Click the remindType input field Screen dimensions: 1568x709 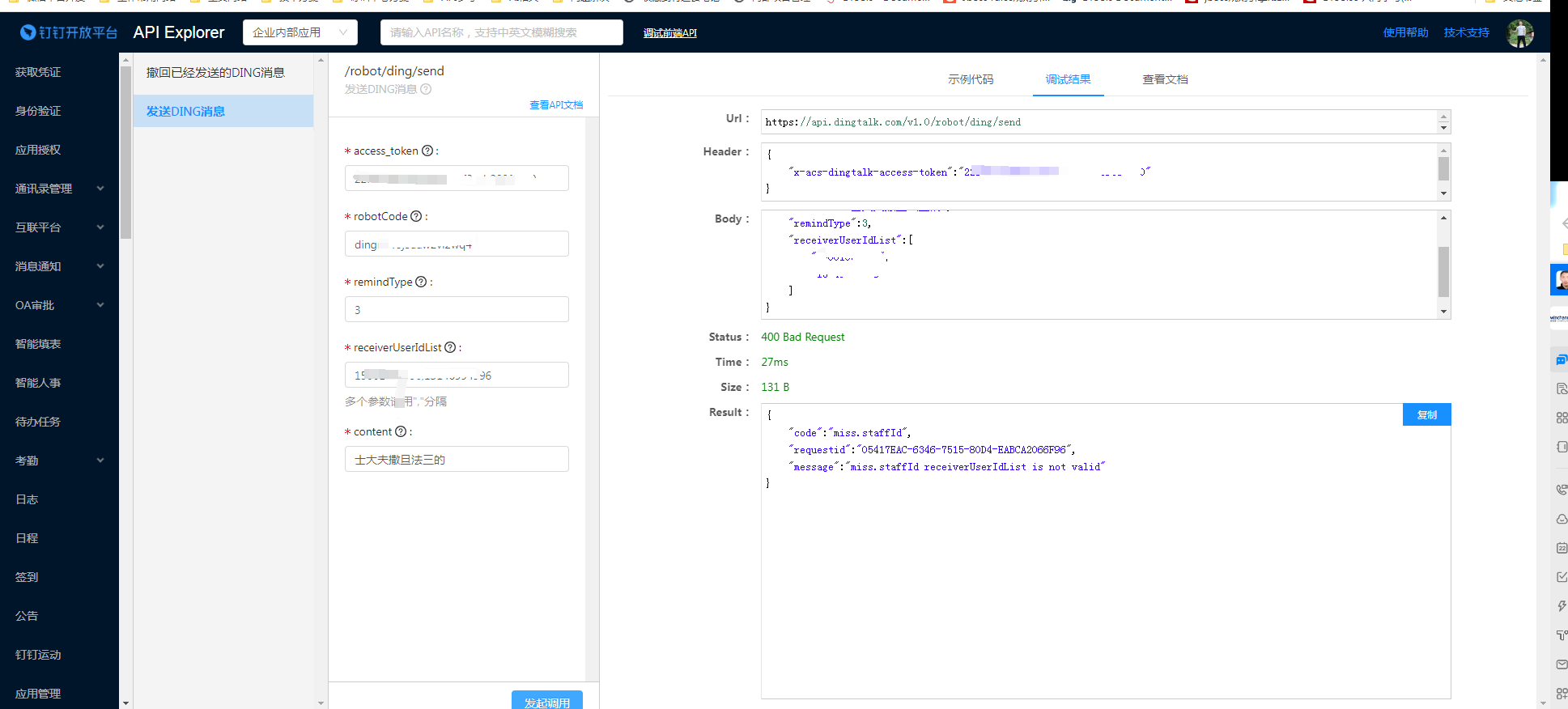457,309
